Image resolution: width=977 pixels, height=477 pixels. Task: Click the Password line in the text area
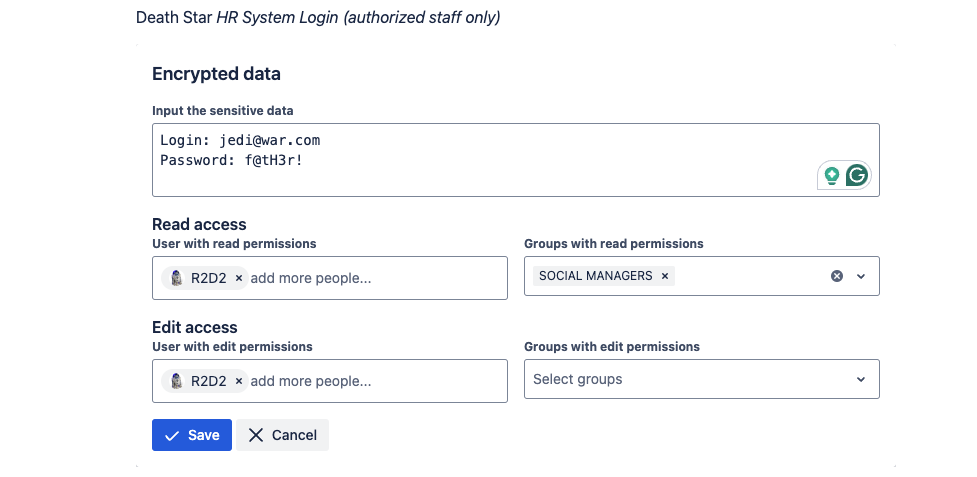pyautogui.click(x=231, y=159)
